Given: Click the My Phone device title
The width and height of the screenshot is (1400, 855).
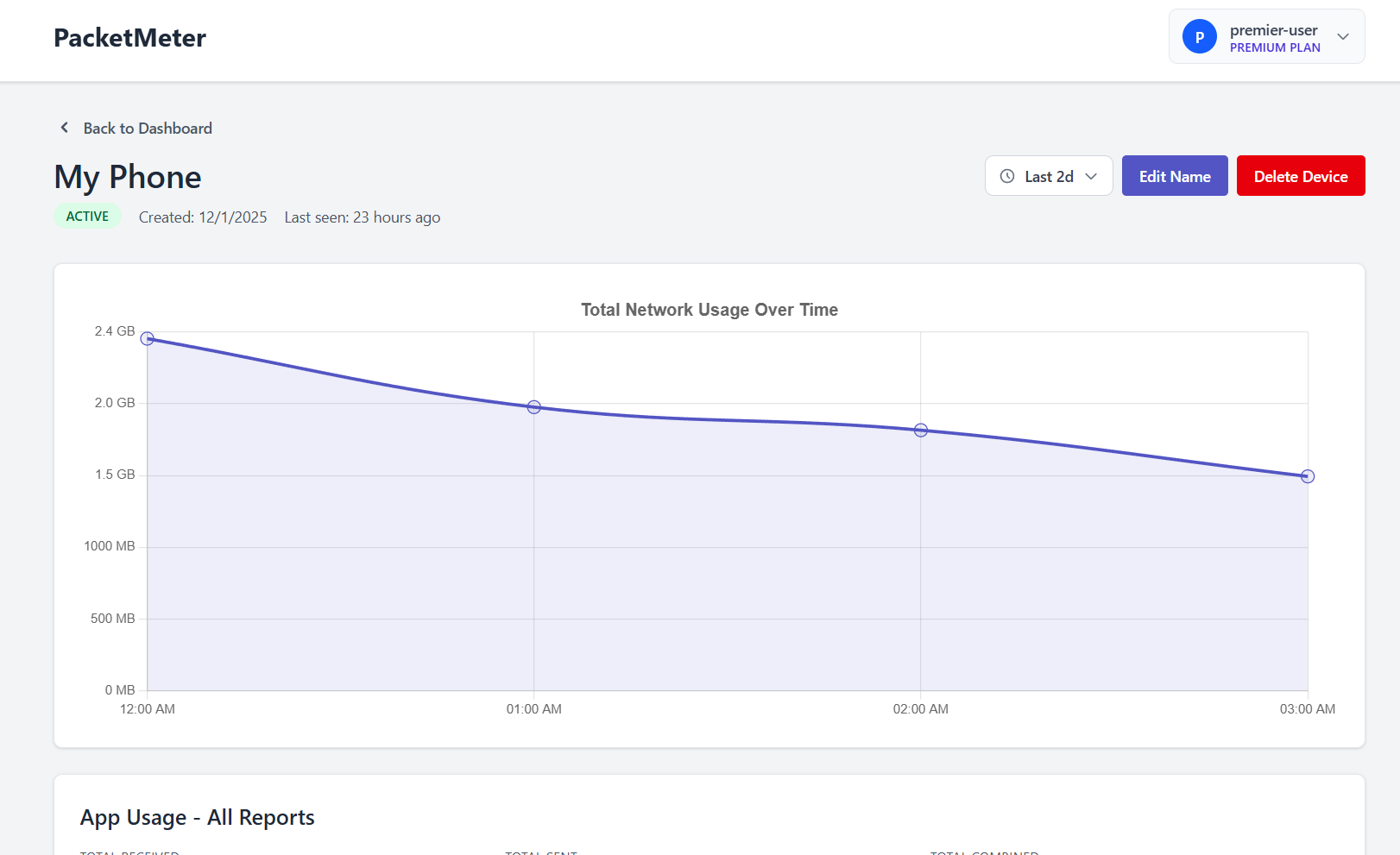Looking at the screenshot, I should (128, 177).
